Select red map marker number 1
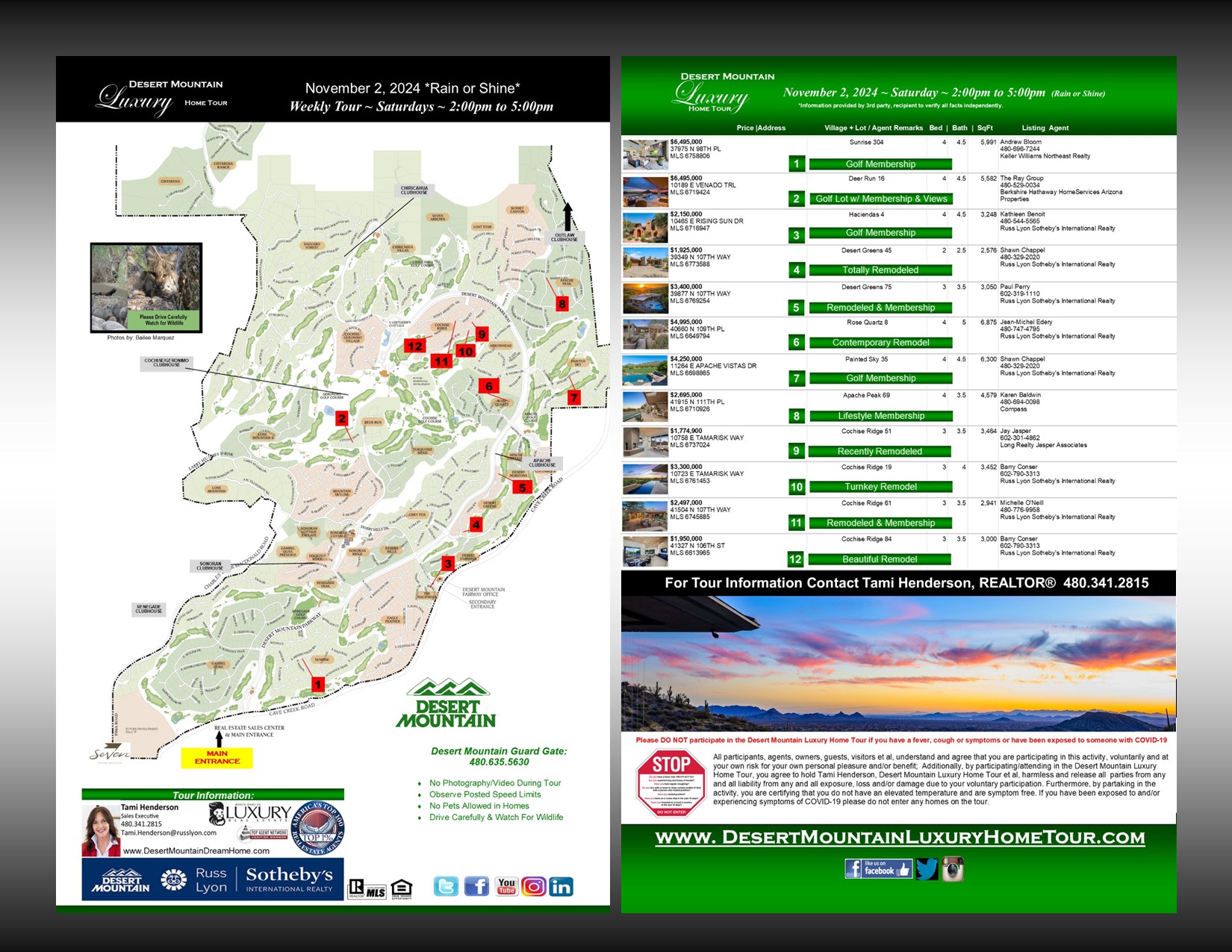The image size is (1232, 952). (x=318, y=685)
